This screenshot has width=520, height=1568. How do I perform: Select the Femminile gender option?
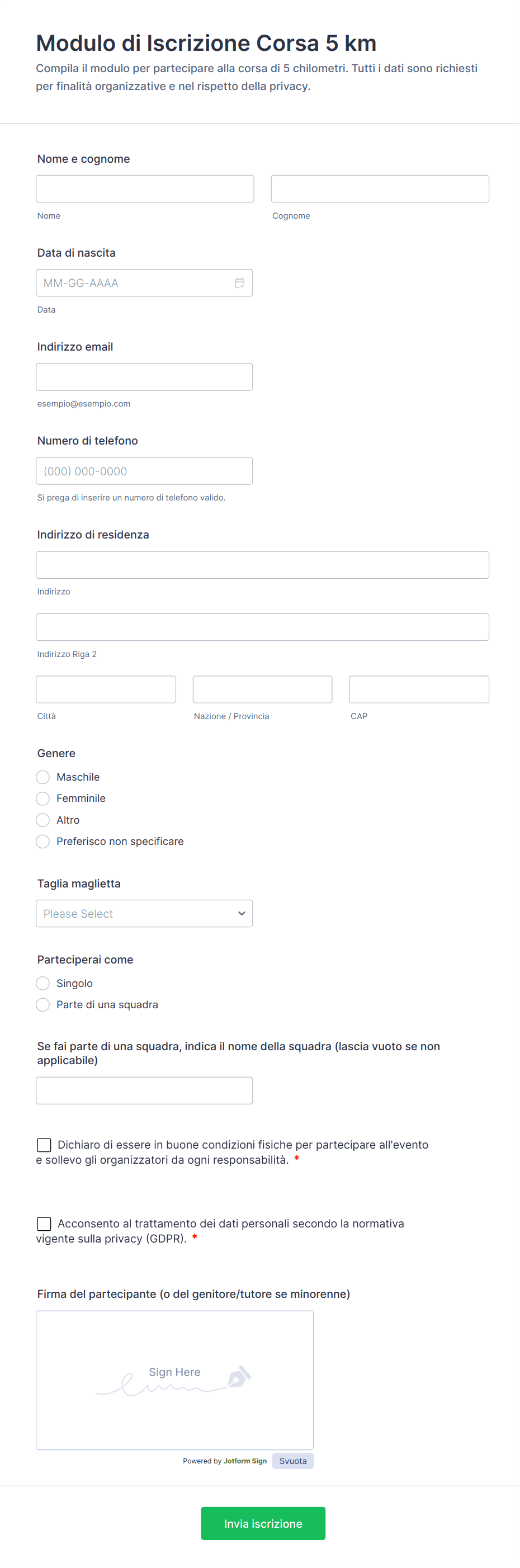tap(42, 799)
